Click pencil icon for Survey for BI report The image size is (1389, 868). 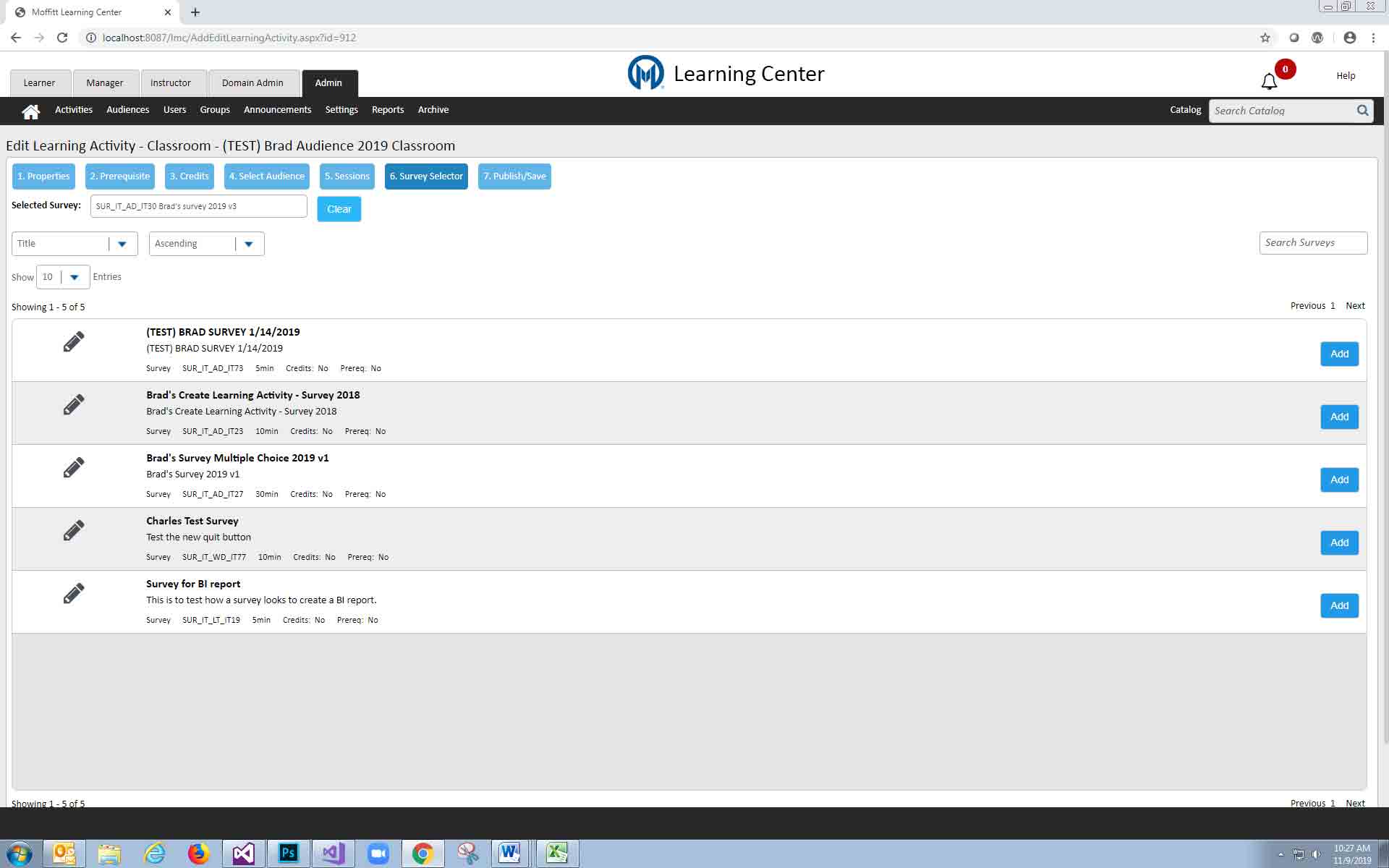coord(73,593)
